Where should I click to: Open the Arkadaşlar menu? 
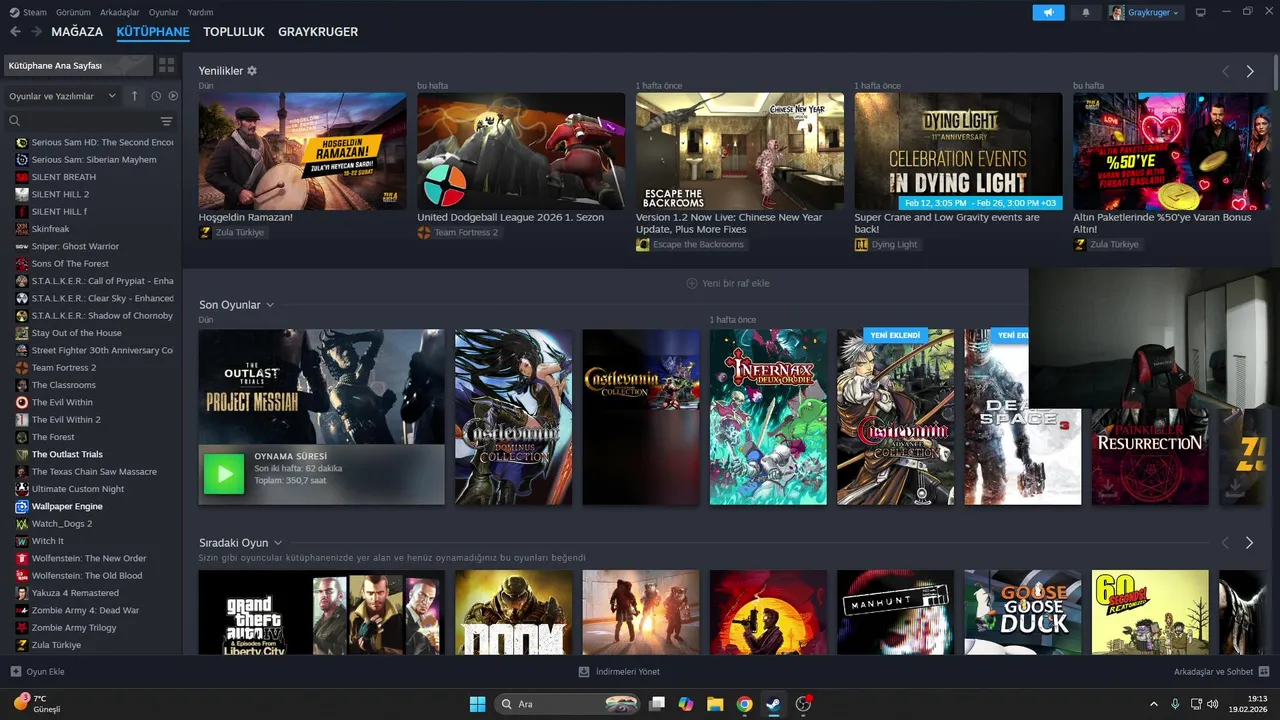[120, 12]
